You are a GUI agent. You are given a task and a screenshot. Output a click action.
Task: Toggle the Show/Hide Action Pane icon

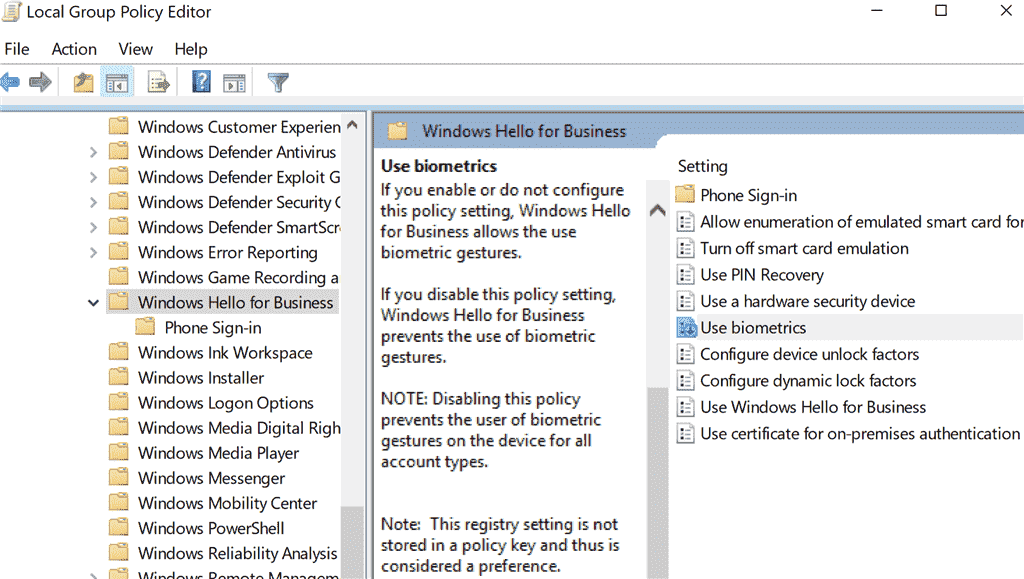pos(234,83)
